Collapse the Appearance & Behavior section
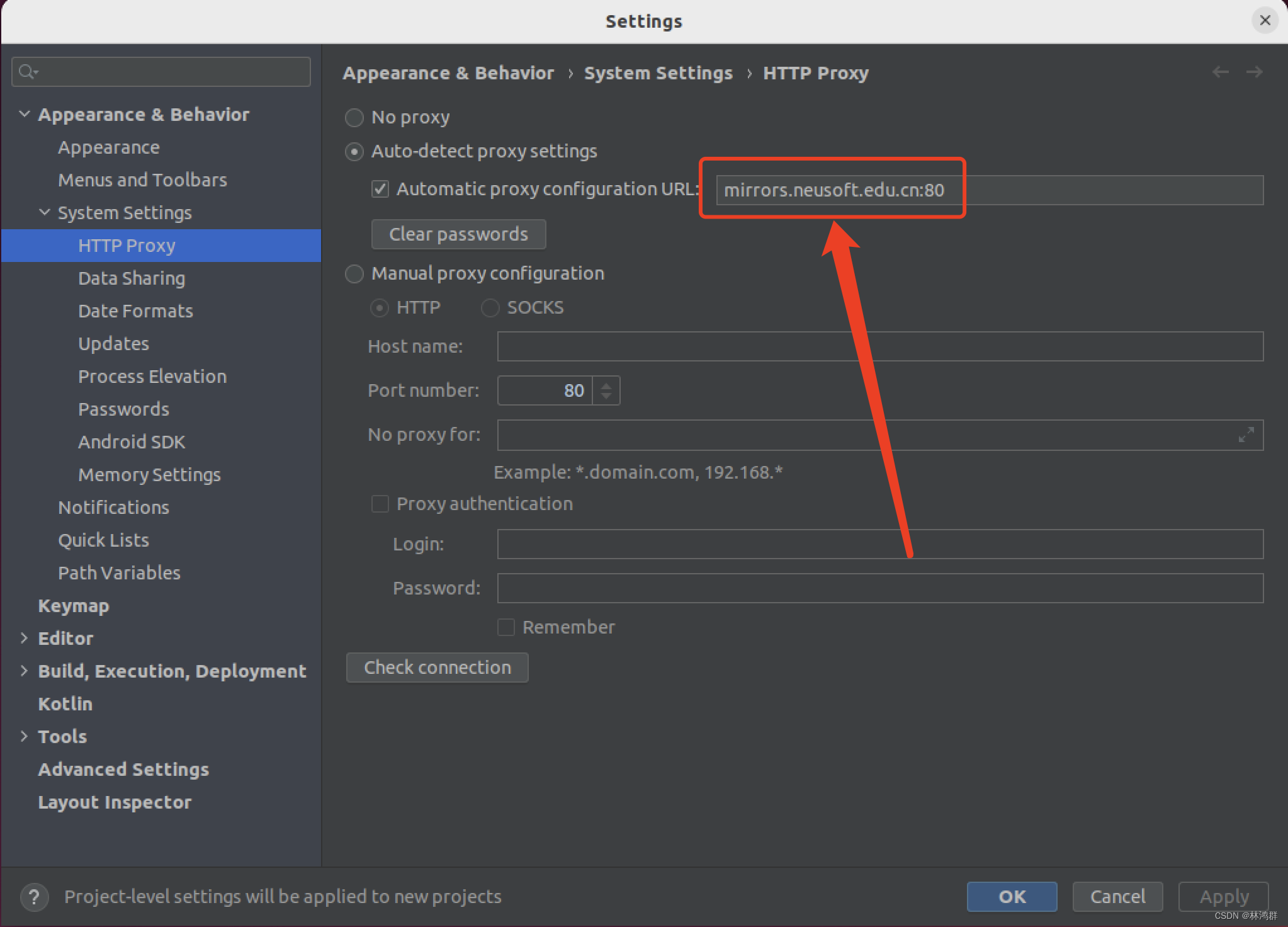The height and width of the screenshot is (927, 1288). (25, 114)
